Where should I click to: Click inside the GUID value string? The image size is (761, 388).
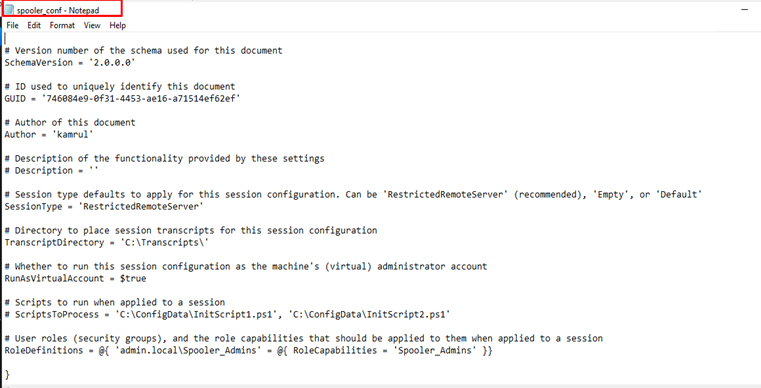point(141,99)
